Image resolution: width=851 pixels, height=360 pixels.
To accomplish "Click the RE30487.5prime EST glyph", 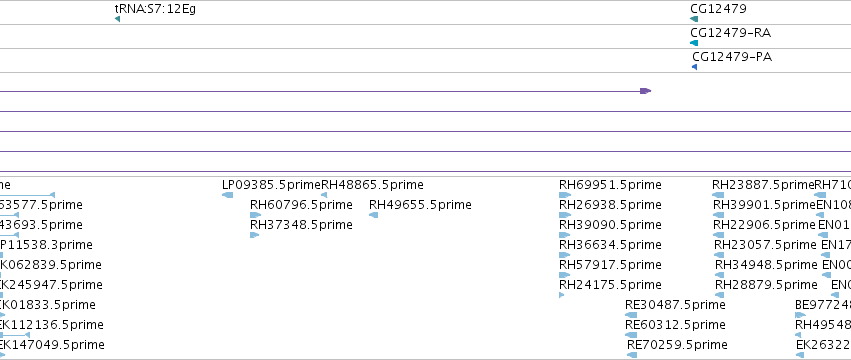I will [x=631, y=315].
